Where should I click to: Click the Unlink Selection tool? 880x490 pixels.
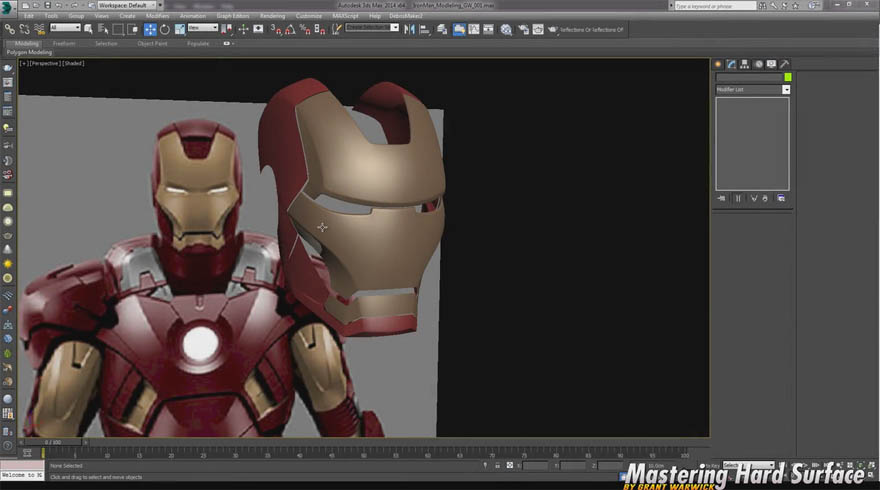point(24,29)
